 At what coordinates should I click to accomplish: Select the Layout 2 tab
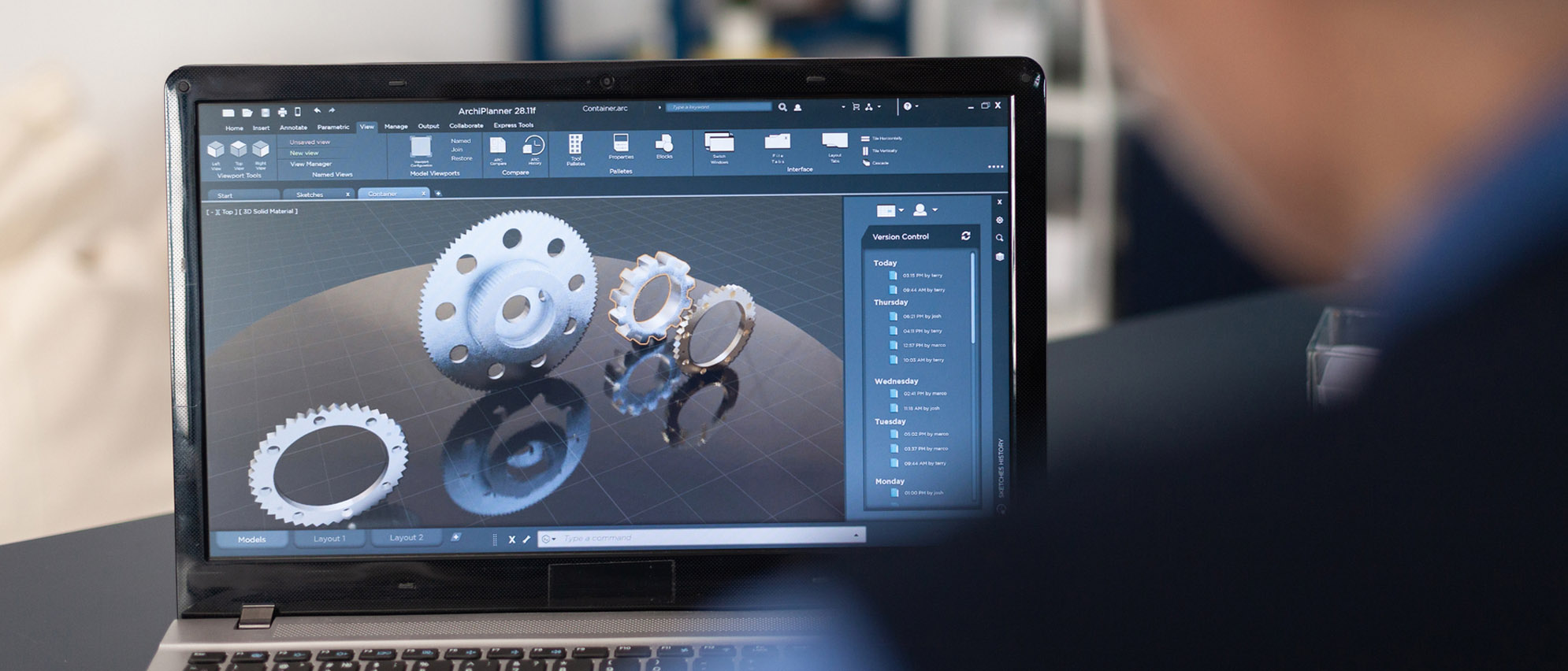point(407,538)
